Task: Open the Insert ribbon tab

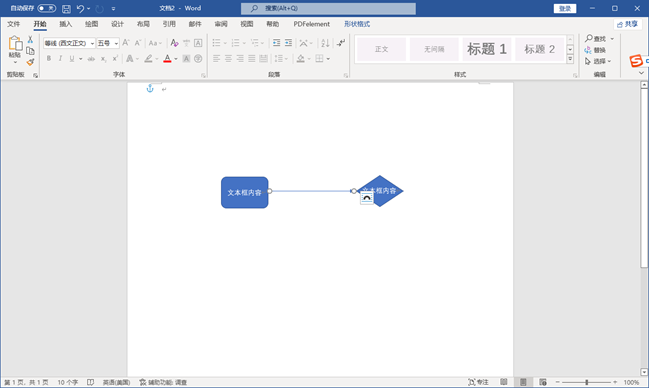Action: (x=65, y=24)
